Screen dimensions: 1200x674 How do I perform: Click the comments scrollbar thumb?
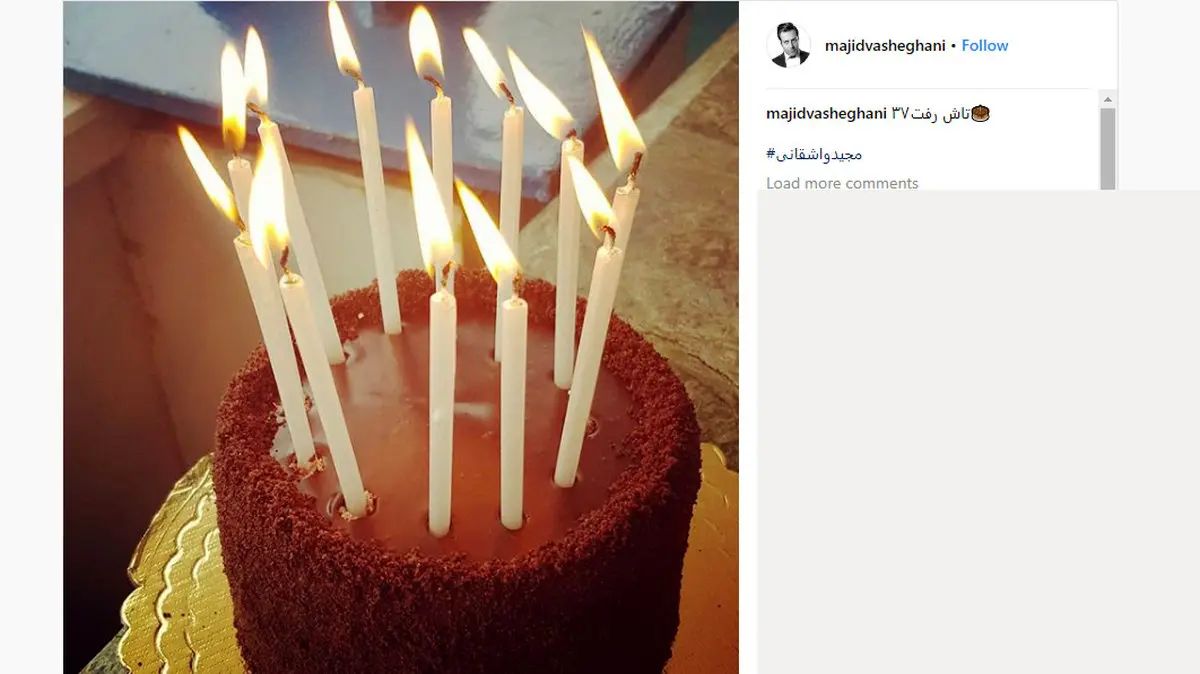(1107, 148)
